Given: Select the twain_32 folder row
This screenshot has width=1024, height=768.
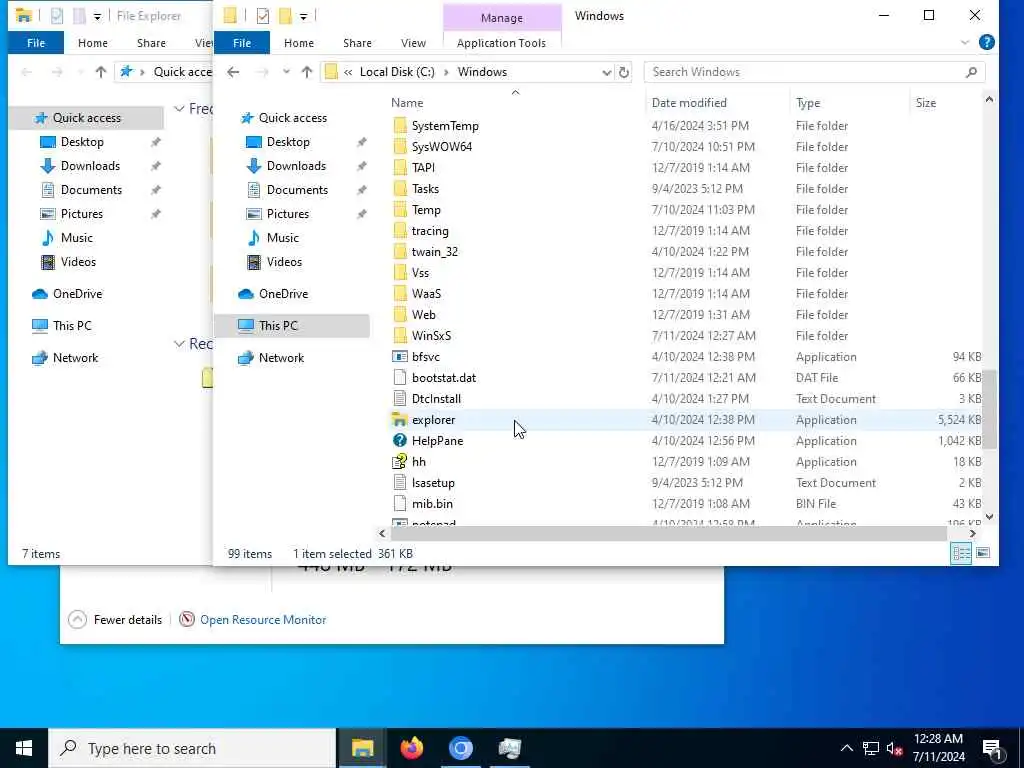Looking at the screenshot, I should [686, 251].
